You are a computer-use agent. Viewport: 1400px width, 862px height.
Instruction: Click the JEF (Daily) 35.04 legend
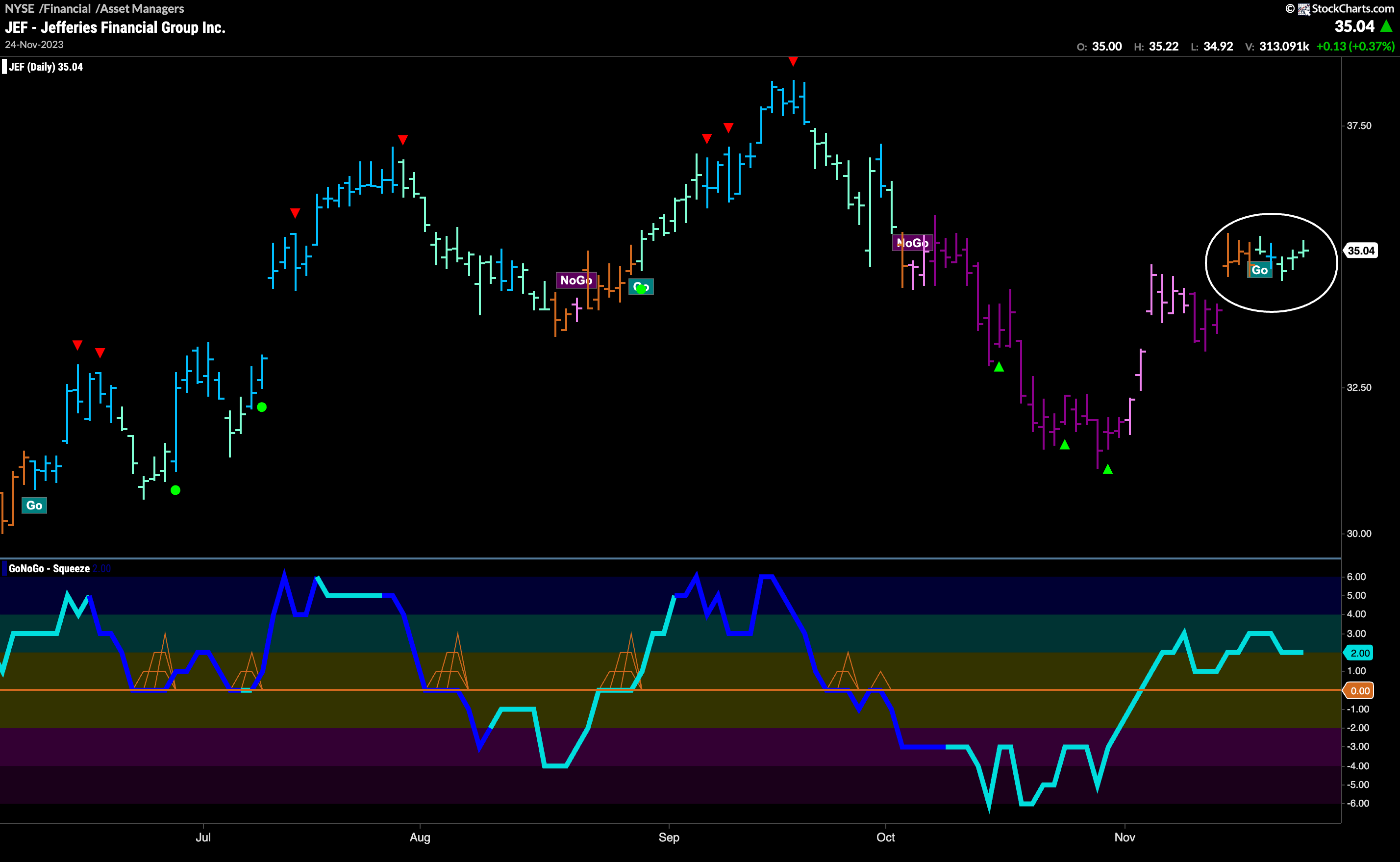(x=46, y=67)
